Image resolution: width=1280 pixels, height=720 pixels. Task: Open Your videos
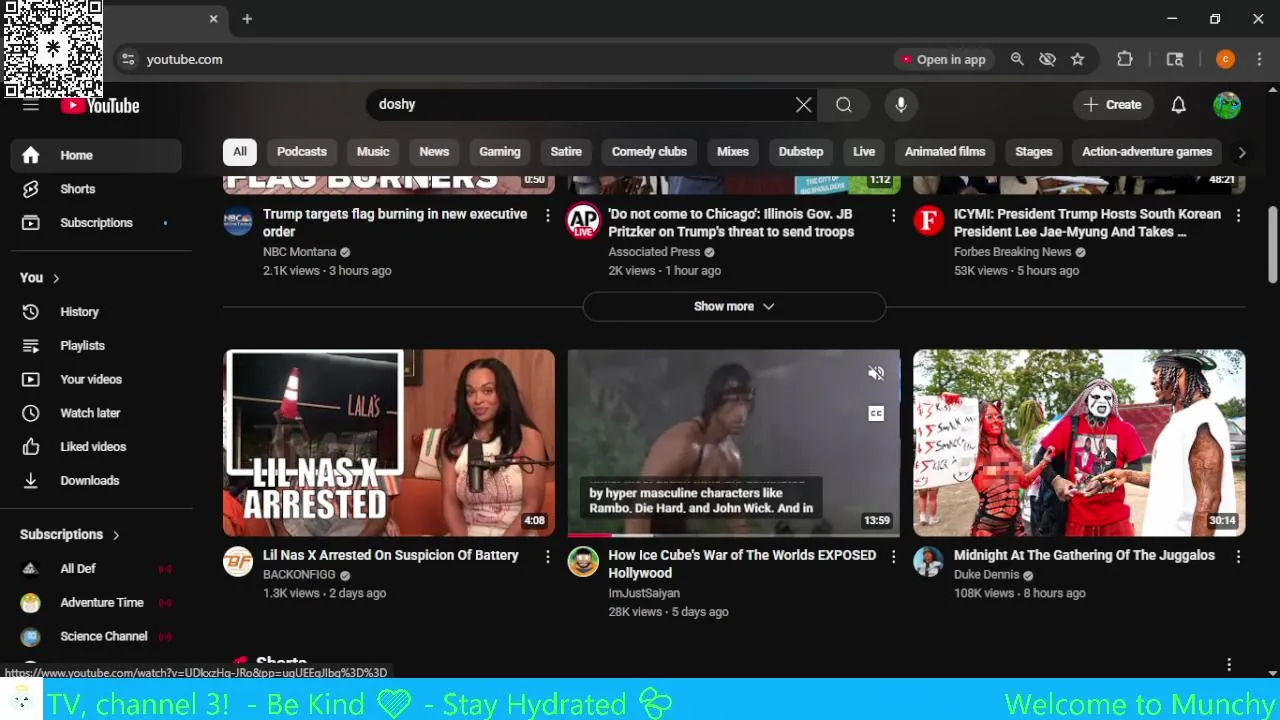point(96,380)
